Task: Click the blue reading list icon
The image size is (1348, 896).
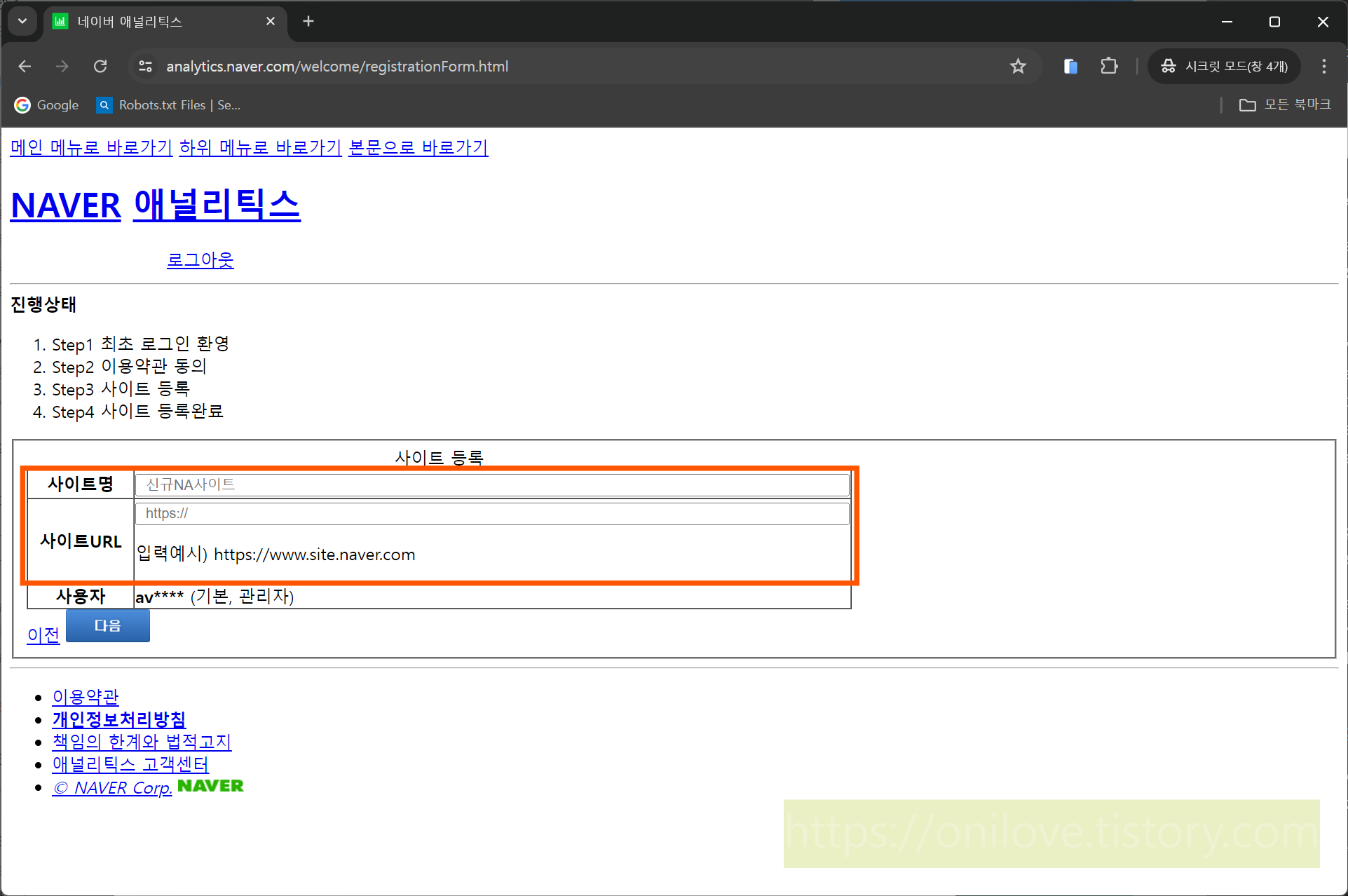Action: tap(1070, 66)
